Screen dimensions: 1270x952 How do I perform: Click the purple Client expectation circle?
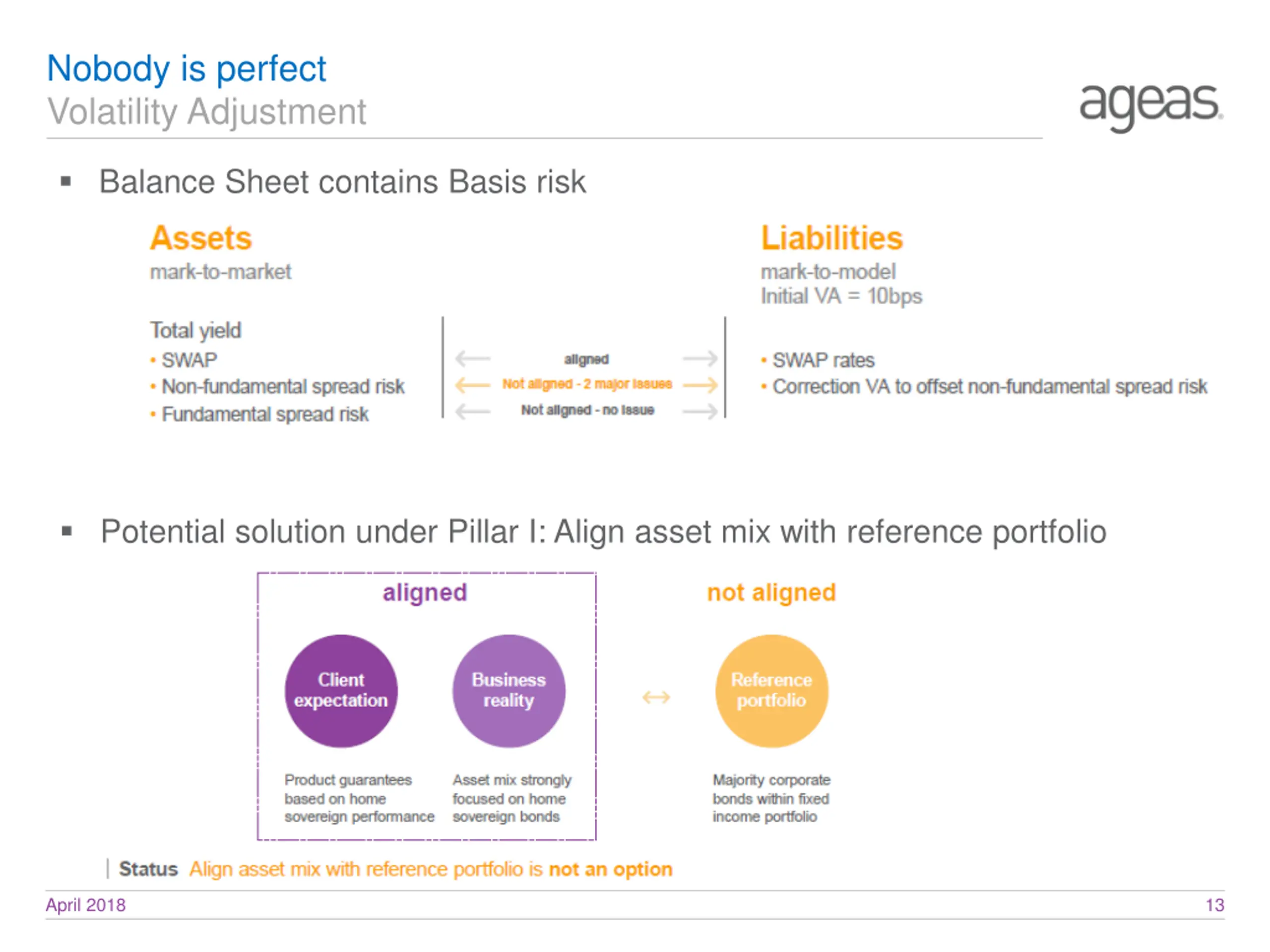(x=341, y=691)
